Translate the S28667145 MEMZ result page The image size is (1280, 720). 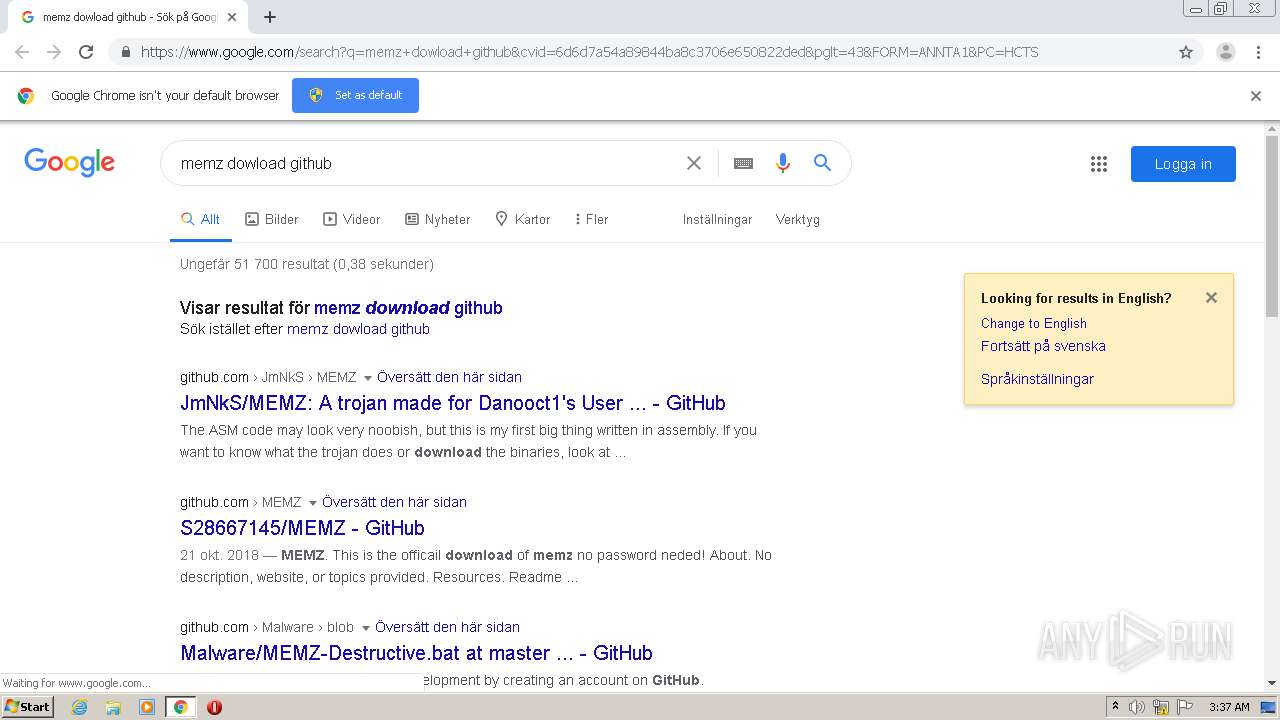pos(394,502)
